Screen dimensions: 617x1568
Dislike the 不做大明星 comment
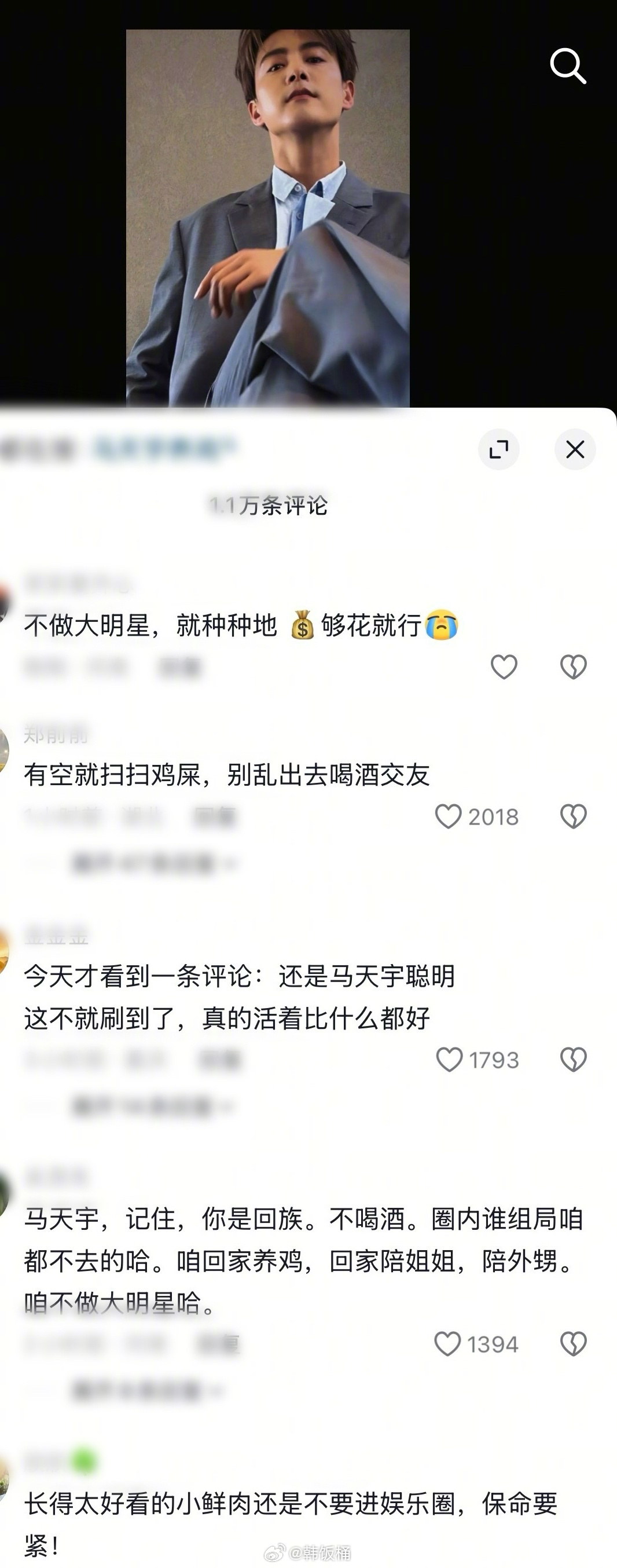(x=573, y=667)
